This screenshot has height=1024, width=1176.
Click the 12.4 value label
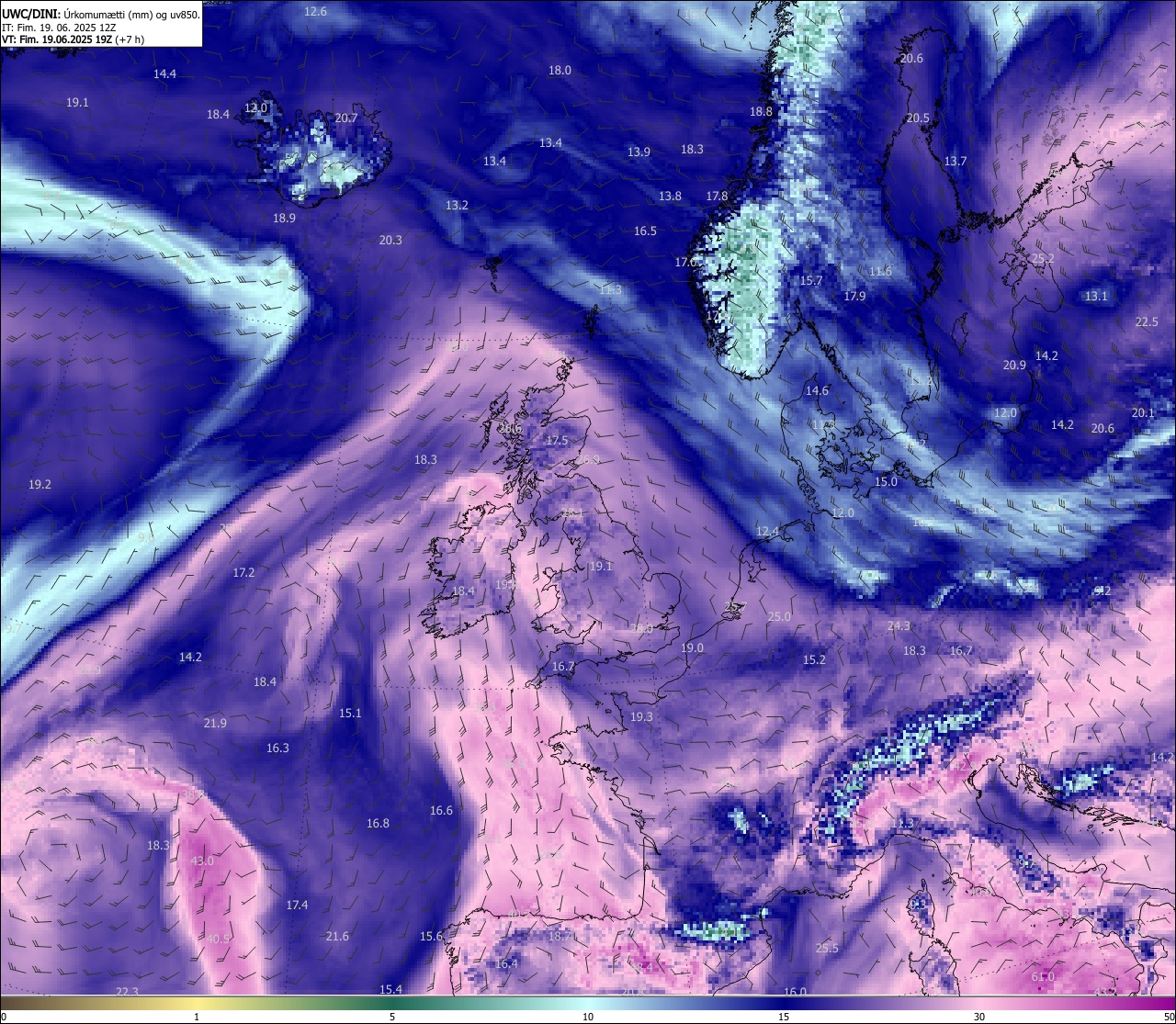click(767, 531)
